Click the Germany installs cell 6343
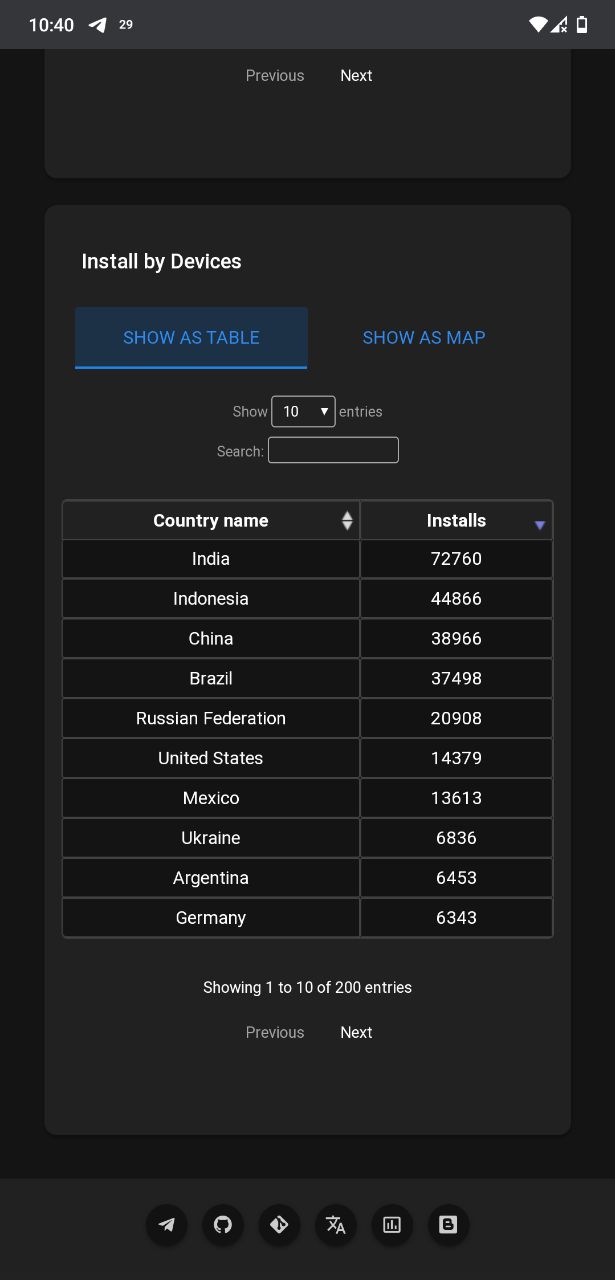 coord(456,917)
